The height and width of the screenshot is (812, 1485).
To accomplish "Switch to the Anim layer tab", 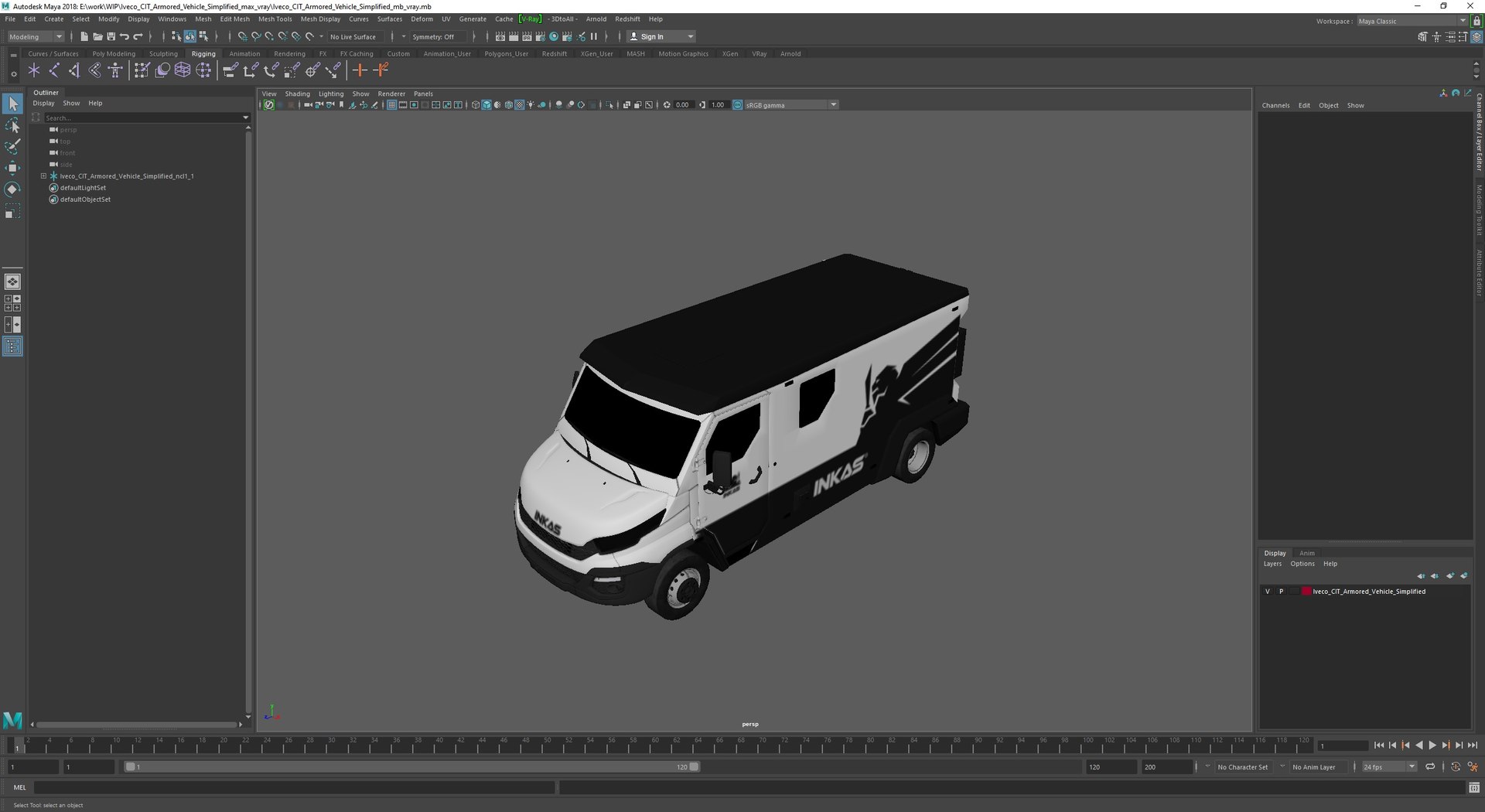I will 1307,553.
